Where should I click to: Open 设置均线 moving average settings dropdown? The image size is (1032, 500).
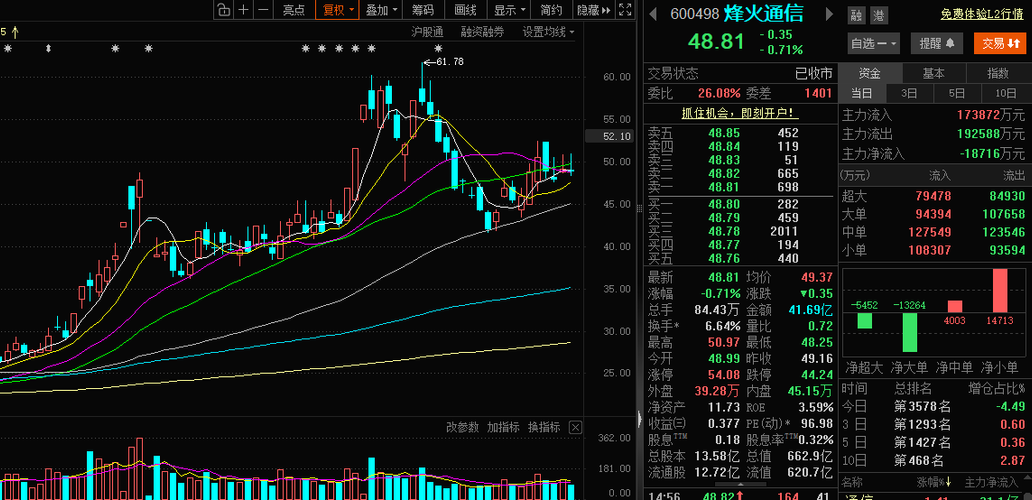coord(548,32)
